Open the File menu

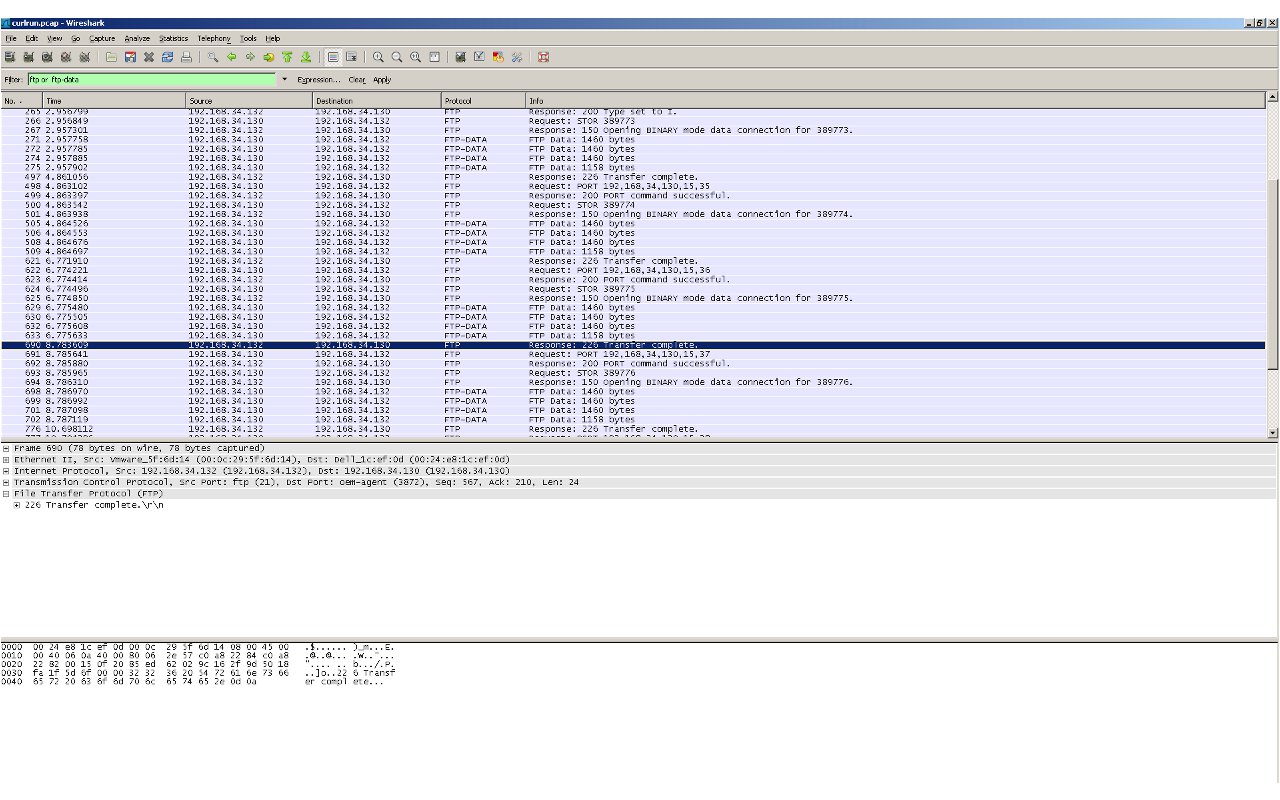coord(11,38)
